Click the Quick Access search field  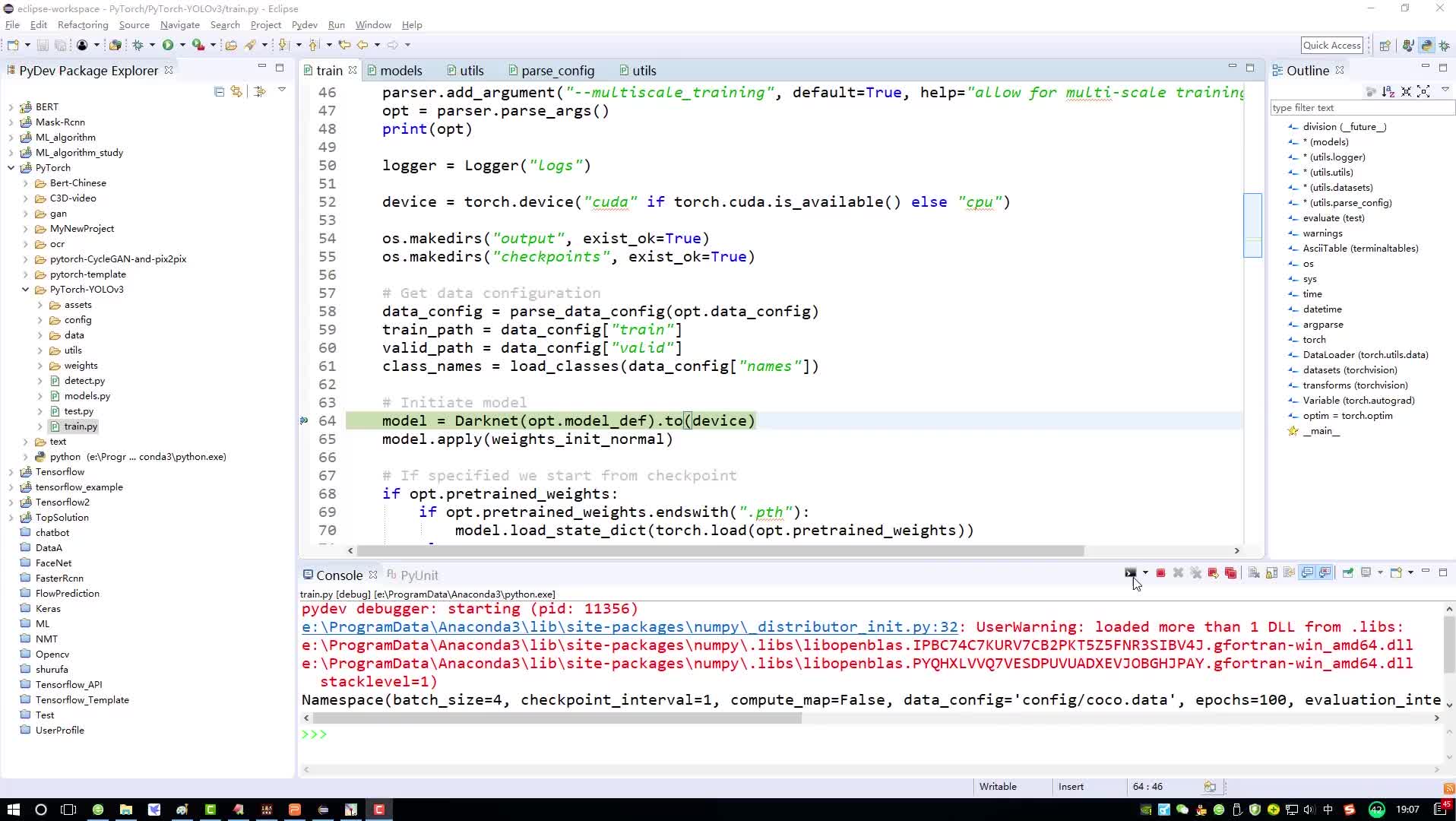1332,46
